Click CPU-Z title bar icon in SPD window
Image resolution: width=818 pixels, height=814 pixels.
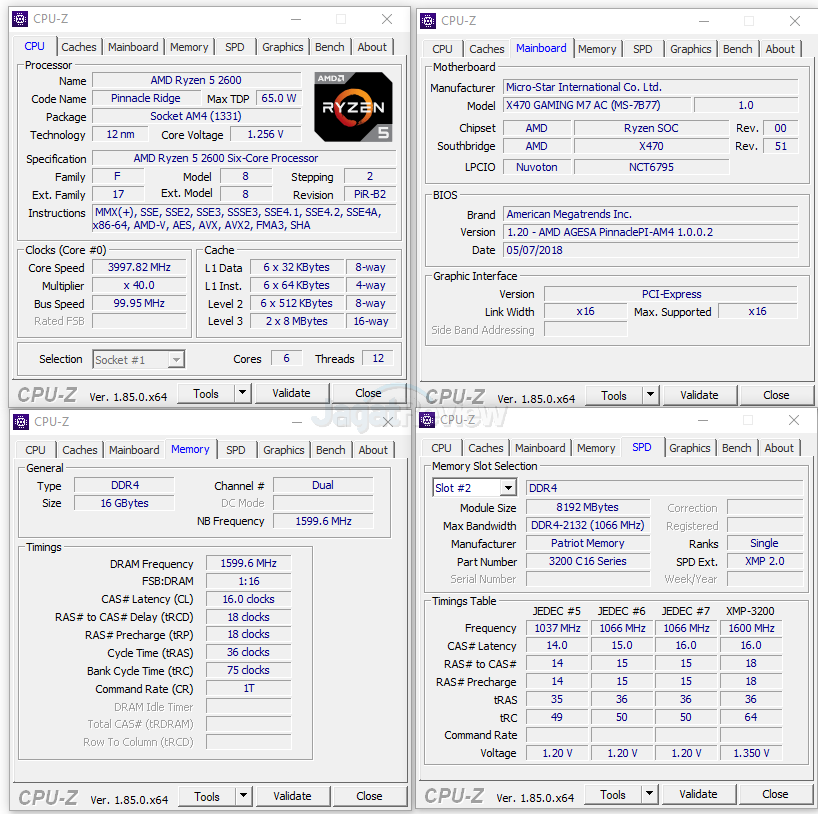coord(428,420)
